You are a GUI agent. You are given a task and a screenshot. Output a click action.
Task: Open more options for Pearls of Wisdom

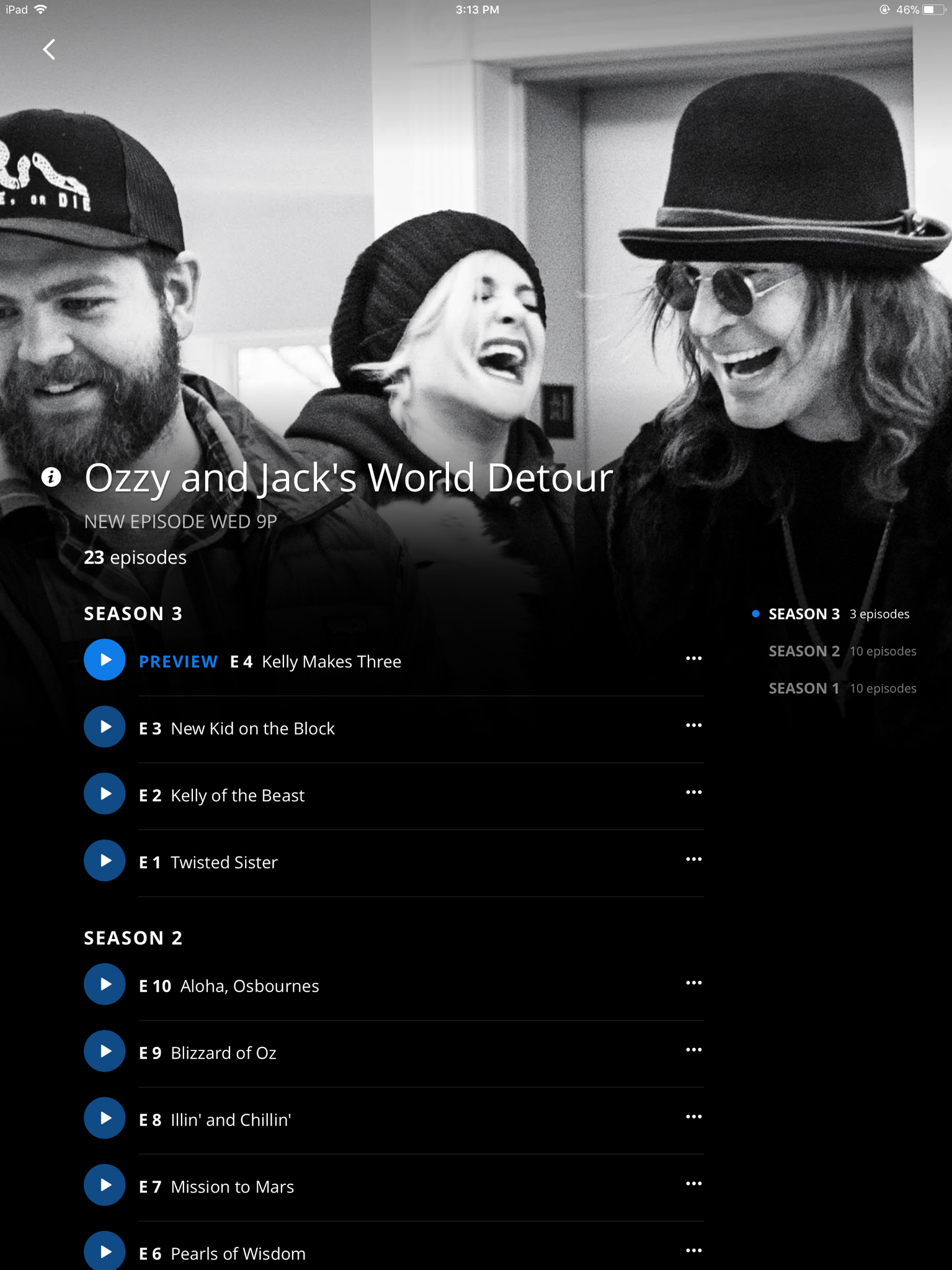point(693,1251)
